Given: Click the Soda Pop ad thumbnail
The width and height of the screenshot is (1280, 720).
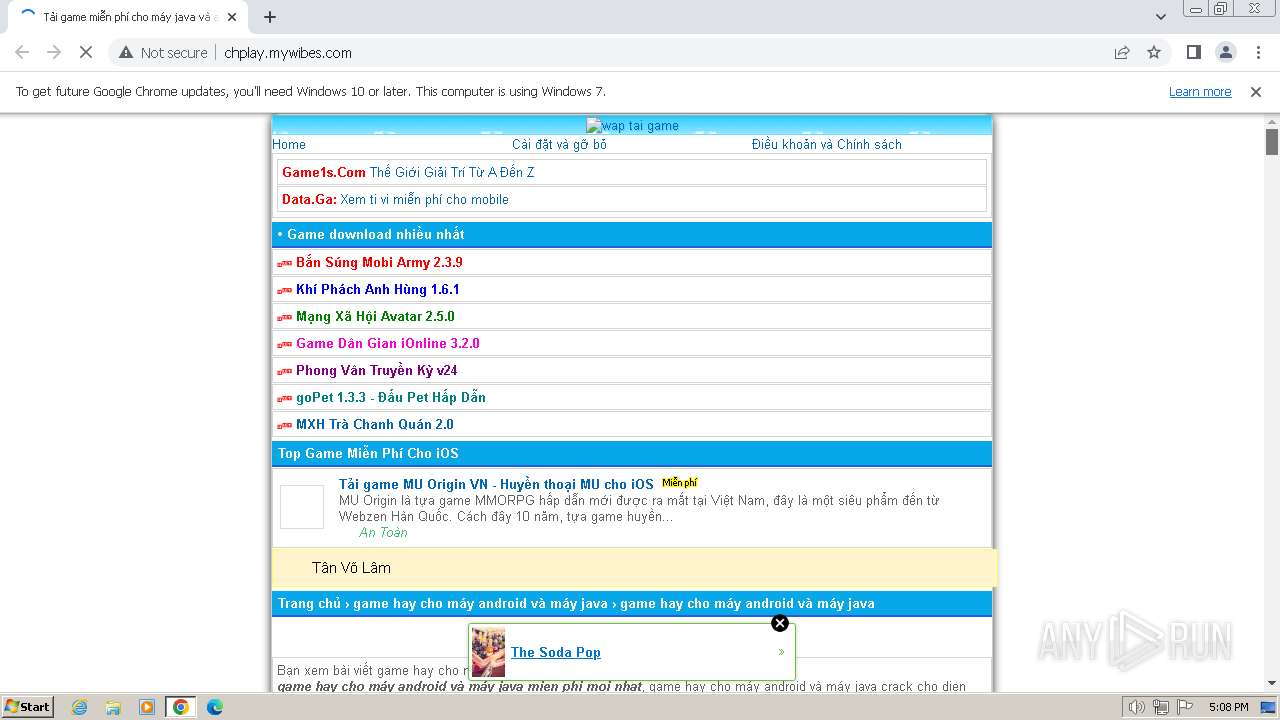Looking at the screenshot, I should tap(489, 652).
